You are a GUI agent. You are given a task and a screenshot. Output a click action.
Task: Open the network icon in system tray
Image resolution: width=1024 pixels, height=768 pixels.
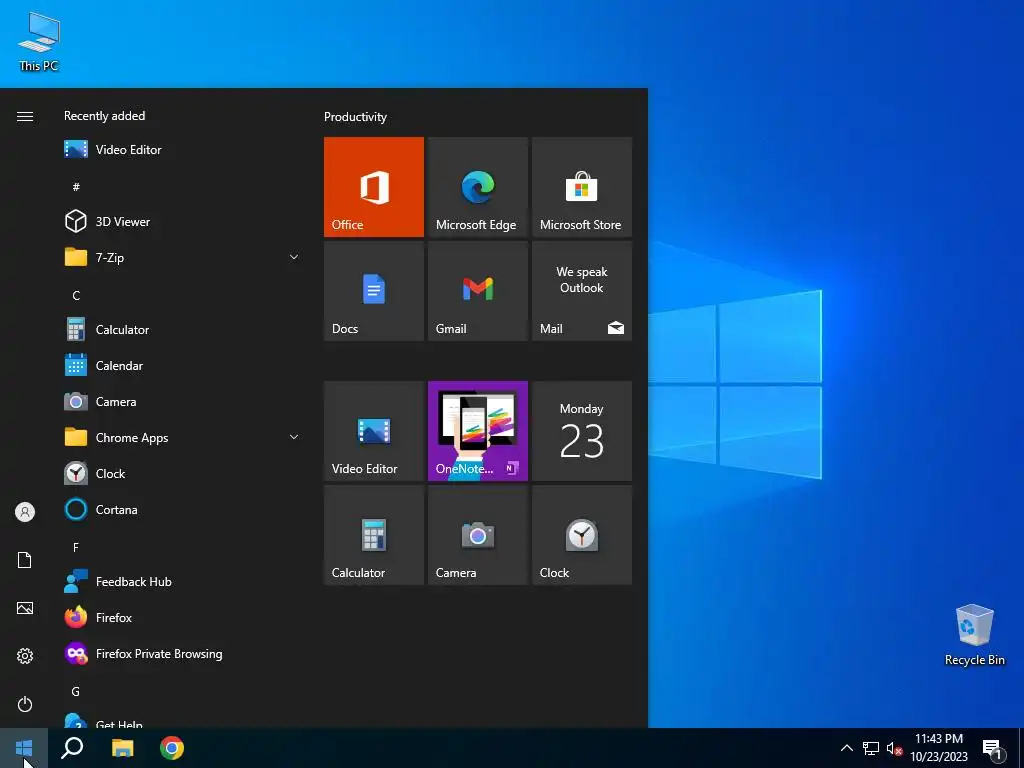[x=871, y=748]
